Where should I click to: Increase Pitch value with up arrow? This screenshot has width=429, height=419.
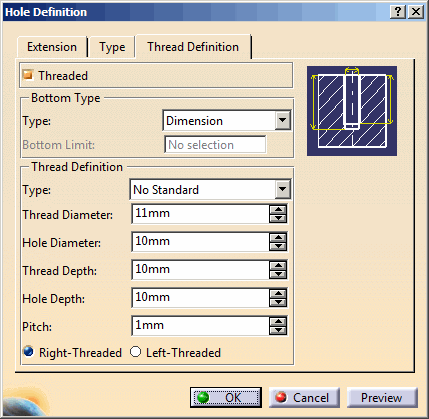pos(278,322)
